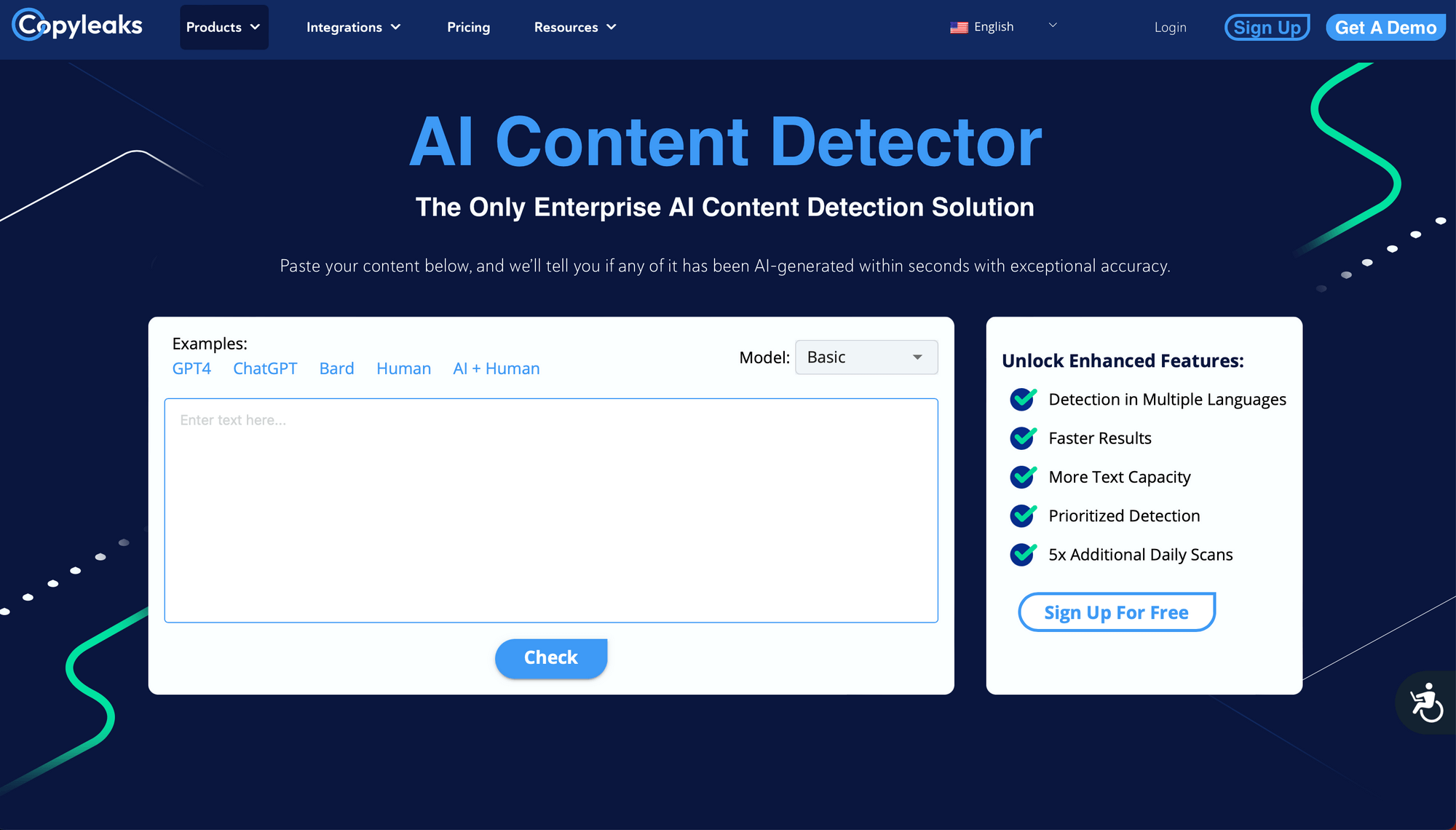Select the Faster Results checkbox
The height and width of the screenshot is (830, 1456).
click(1024, 438)
